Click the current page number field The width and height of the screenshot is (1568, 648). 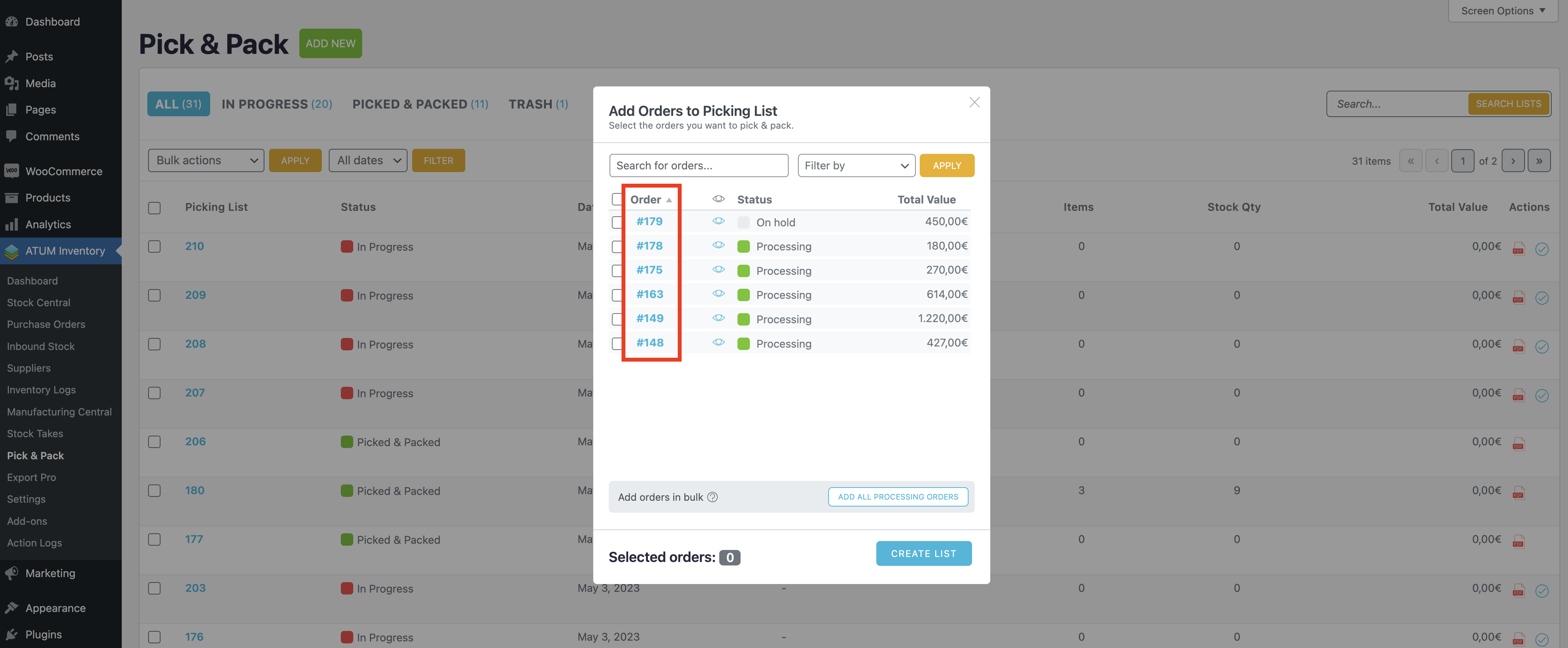pyautogui.click(x=1463, y=160)
